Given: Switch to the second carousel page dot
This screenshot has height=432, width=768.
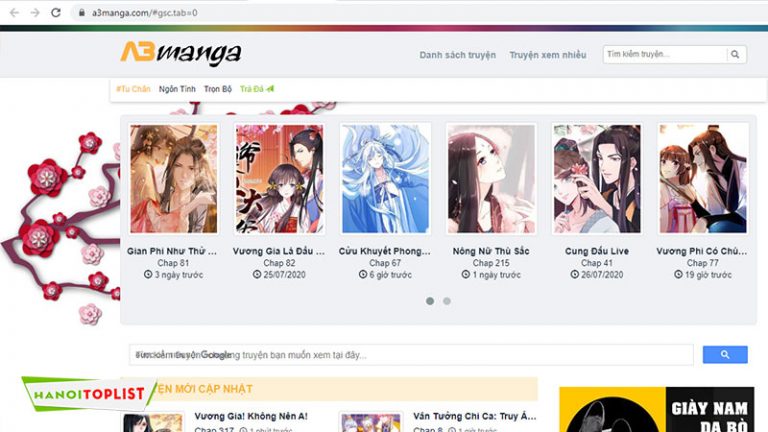Looking at the screenshot, I should tap(447, 300).
